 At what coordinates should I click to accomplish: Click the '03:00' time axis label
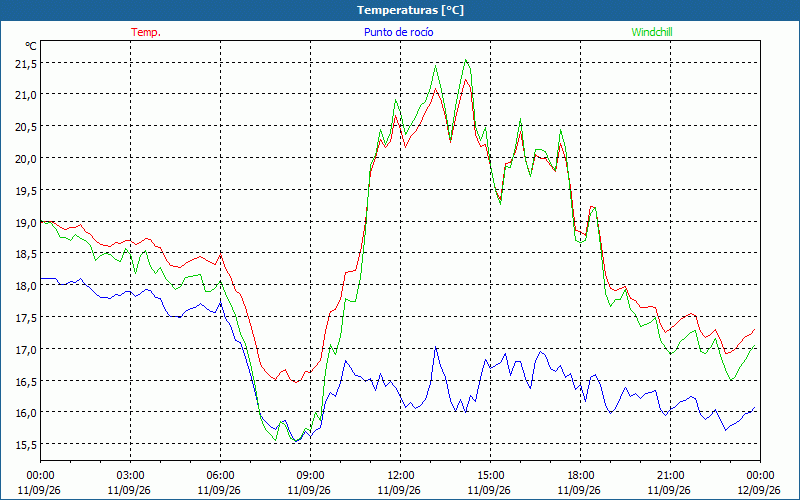click(130, 476)
